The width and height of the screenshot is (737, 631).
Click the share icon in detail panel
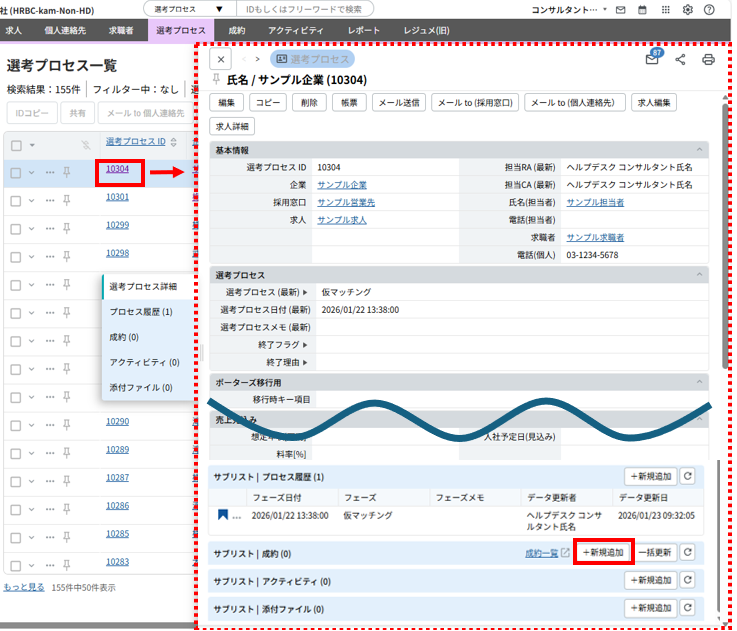pyautogui.click(x=681, y=60)
